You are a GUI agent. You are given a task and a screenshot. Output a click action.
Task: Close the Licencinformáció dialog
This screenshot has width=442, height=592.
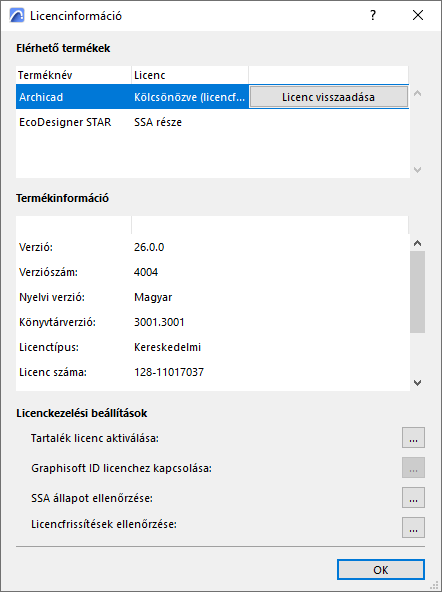418,15
